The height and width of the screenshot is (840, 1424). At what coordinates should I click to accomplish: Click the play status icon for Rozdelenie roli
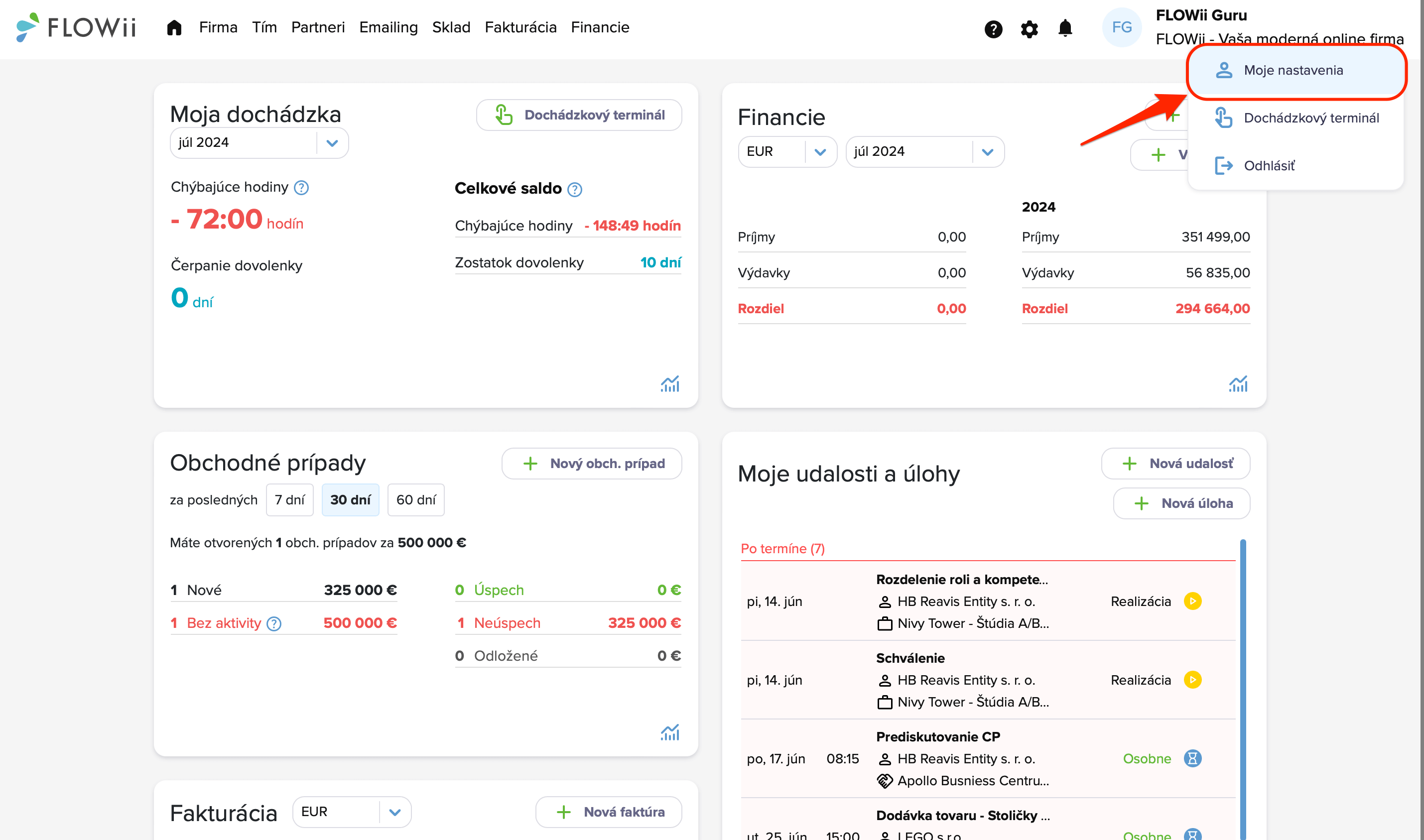pos(1192,600)
